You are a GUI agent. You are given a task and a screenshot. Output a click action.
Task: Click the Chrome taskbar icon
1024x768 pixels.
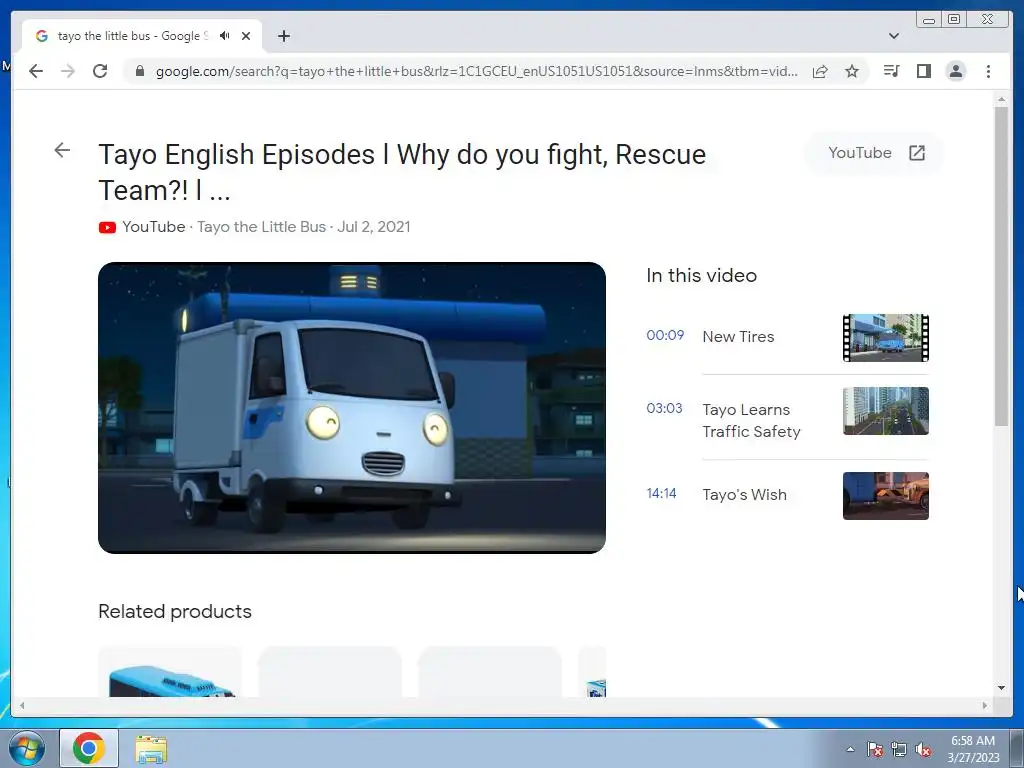[89, 748]
